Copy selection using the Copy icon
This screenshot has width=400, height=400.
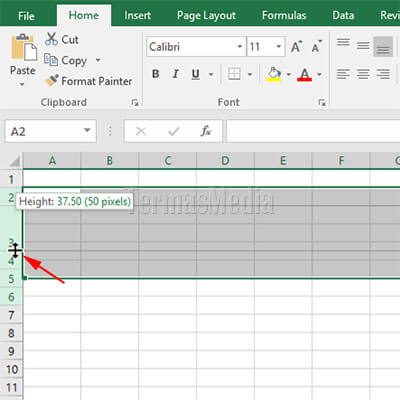point(51,60)
